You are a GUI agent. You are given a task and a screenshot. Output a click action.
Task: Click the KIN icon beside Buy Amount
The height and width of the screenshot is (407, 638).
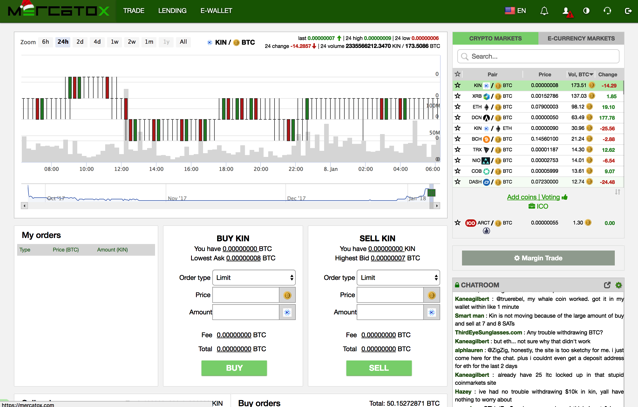click(x=287, y=312)
